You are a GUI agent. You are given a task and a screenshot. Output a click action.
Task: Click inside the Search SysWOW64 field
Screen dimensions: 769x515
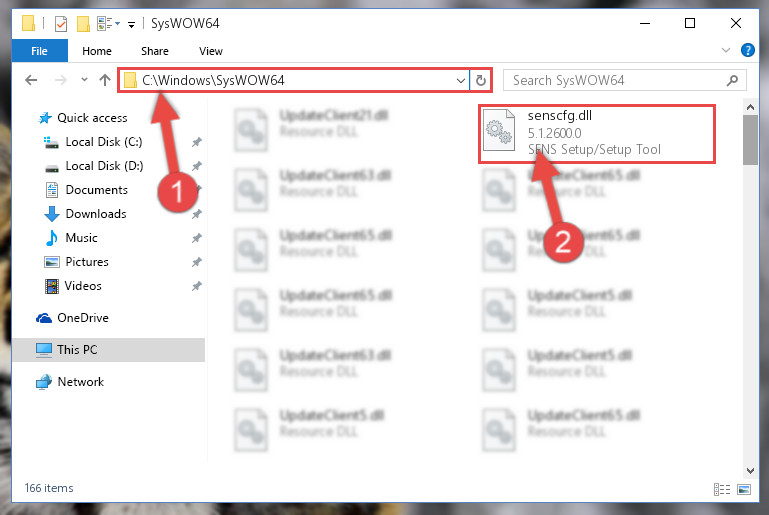click(617, 80)
